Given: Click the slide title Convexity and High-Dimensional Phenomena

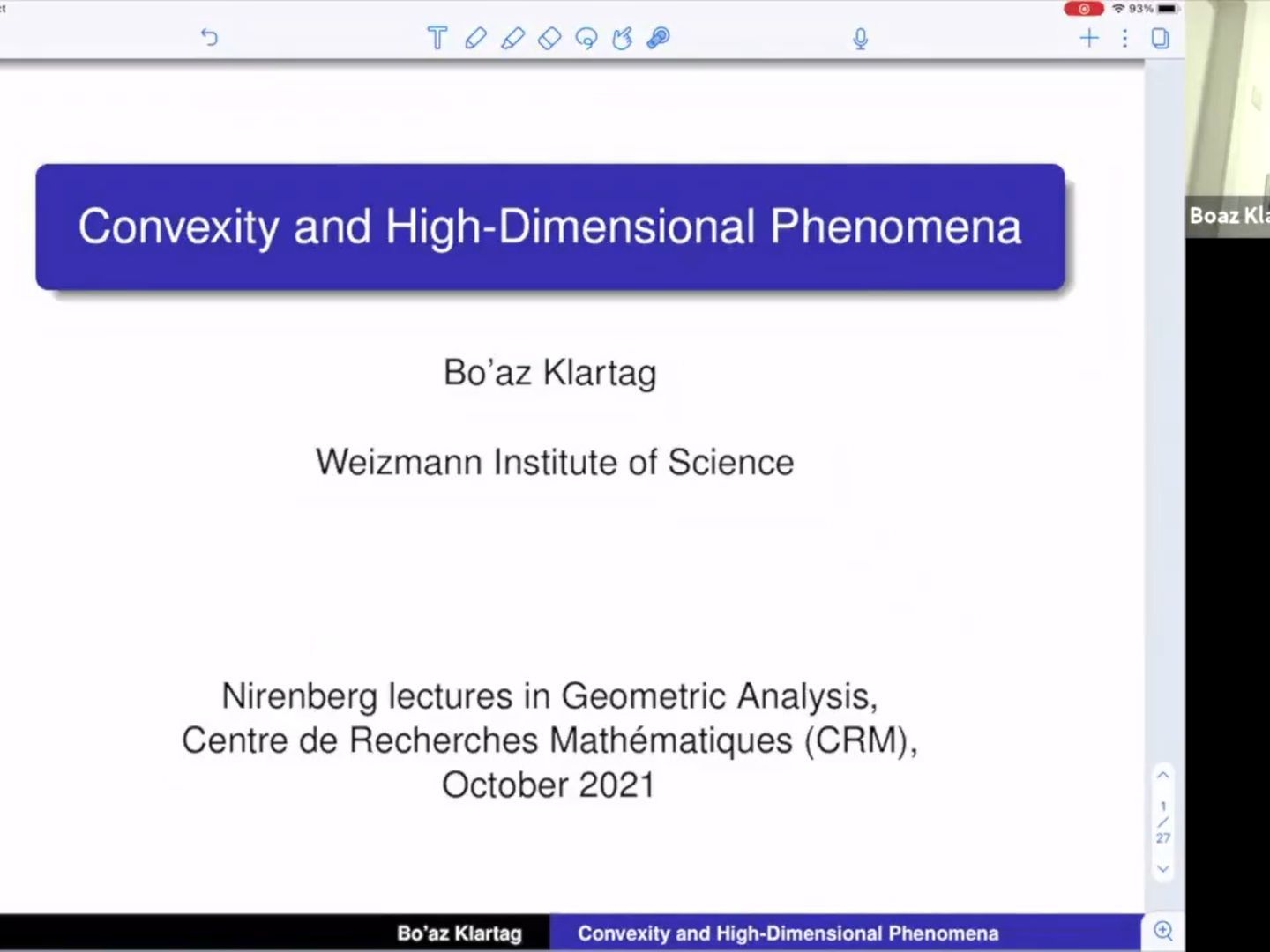Looking at the screenshot, I should coord(550,227).
